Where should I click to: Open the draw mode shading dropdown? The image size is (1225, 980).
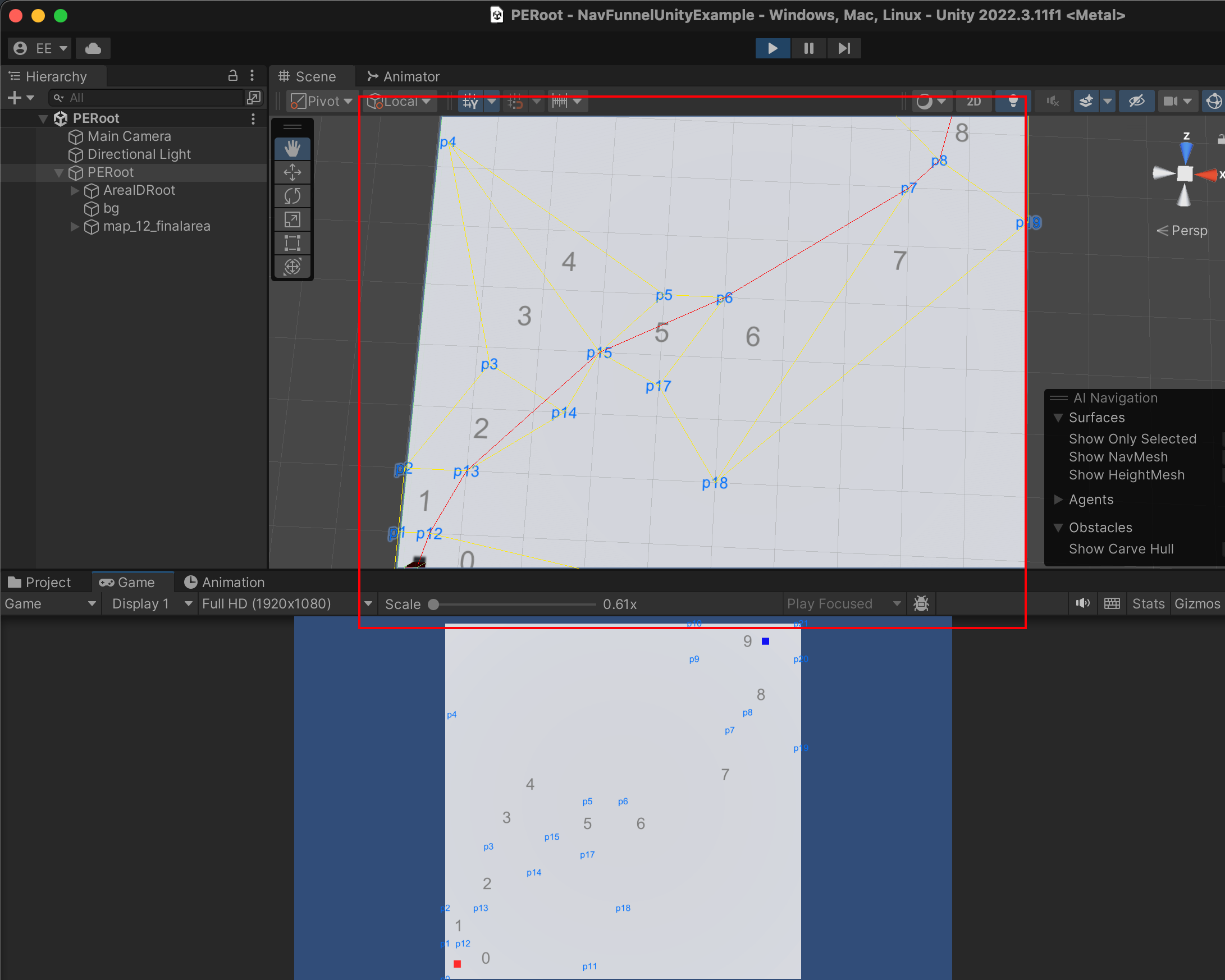pyautogui.click(x=931, y=101)
